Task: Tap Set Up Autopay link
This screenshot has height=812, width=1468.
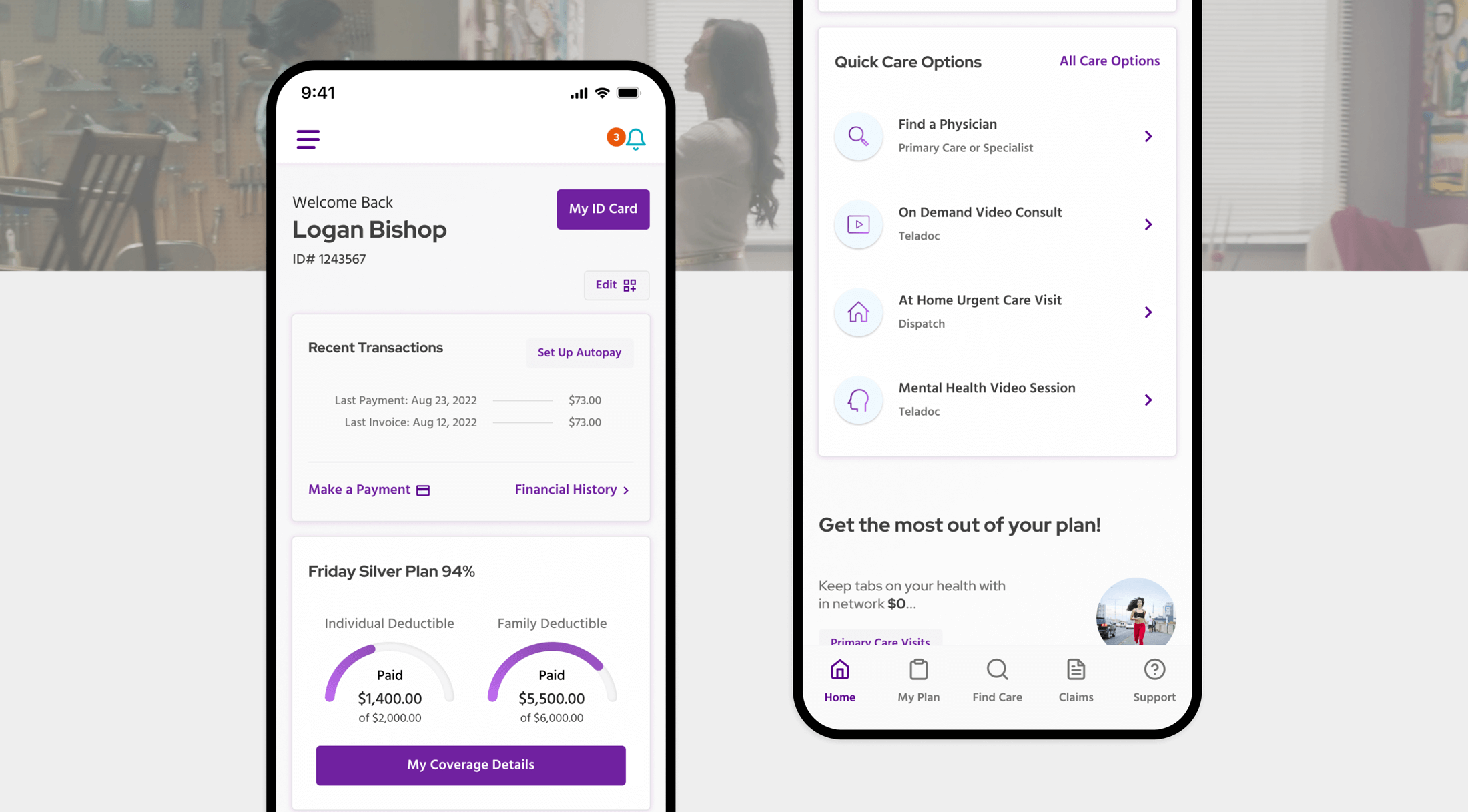Action: (x=579, y=352)
